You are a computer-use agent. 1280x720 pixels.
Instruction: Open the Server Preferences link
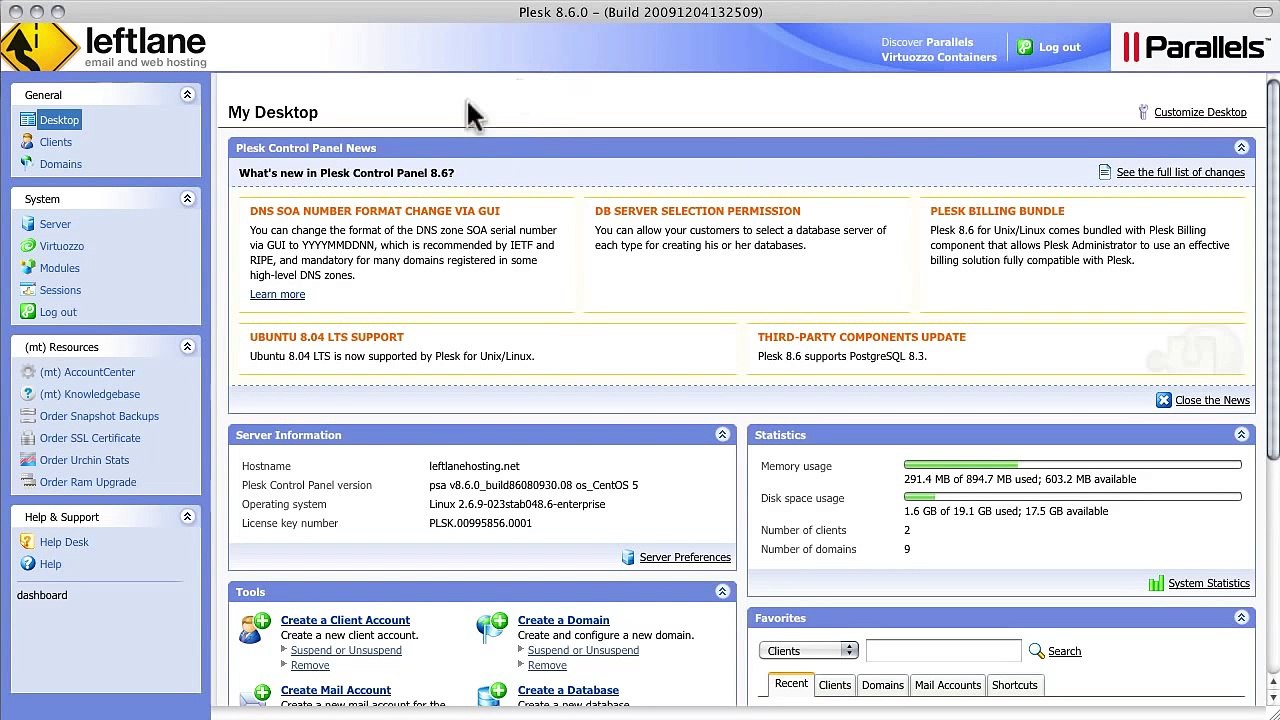(685, 557)
